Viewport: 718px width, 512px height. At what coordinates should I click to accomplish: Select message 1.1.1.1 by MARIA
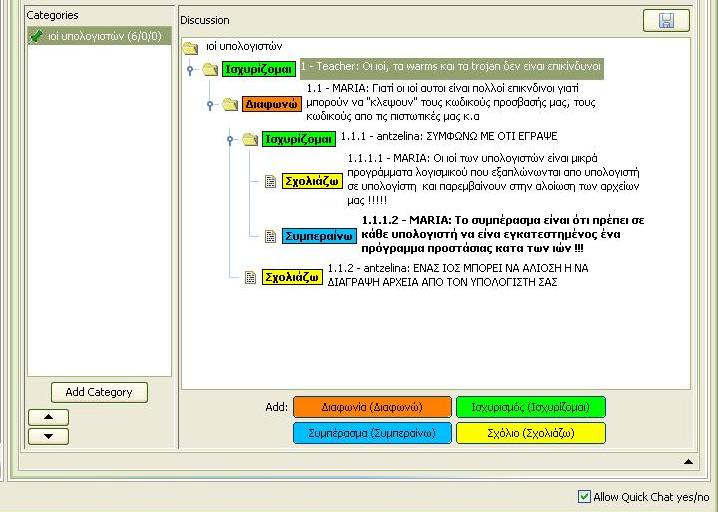(x=494, y=180)
